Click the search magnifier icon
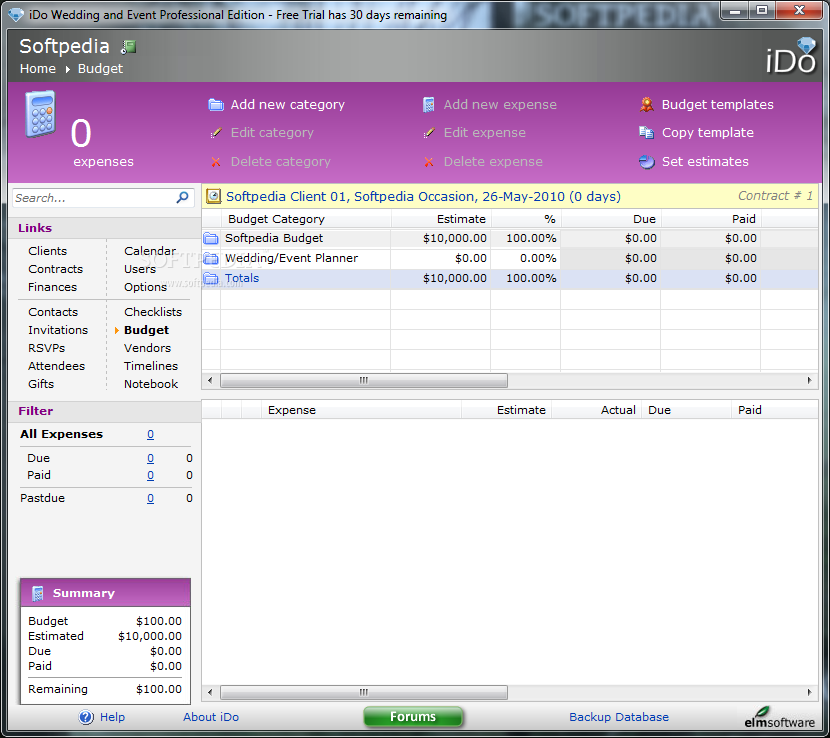The height and width of the screenshot is (738, 830). click(x=182, y=197)
